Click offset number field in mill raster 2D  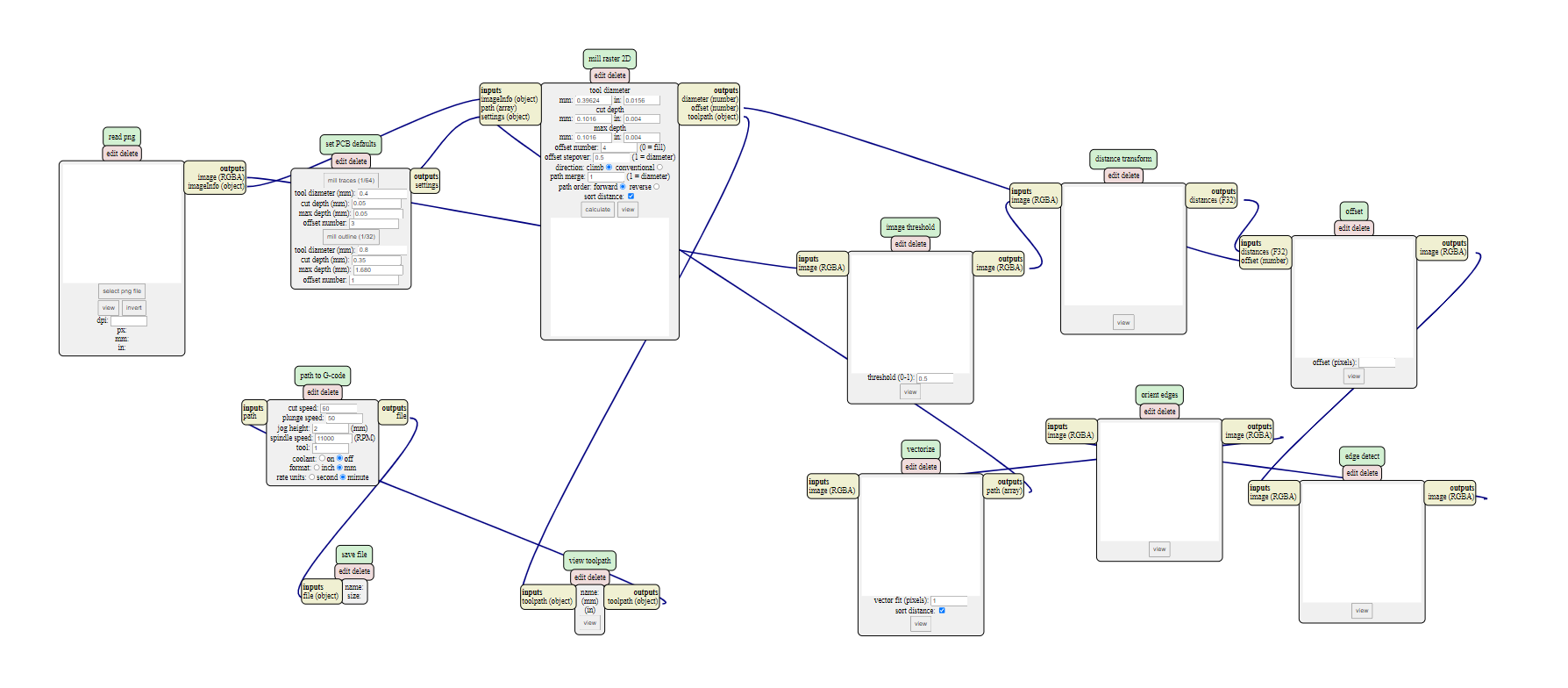point(619,148)
